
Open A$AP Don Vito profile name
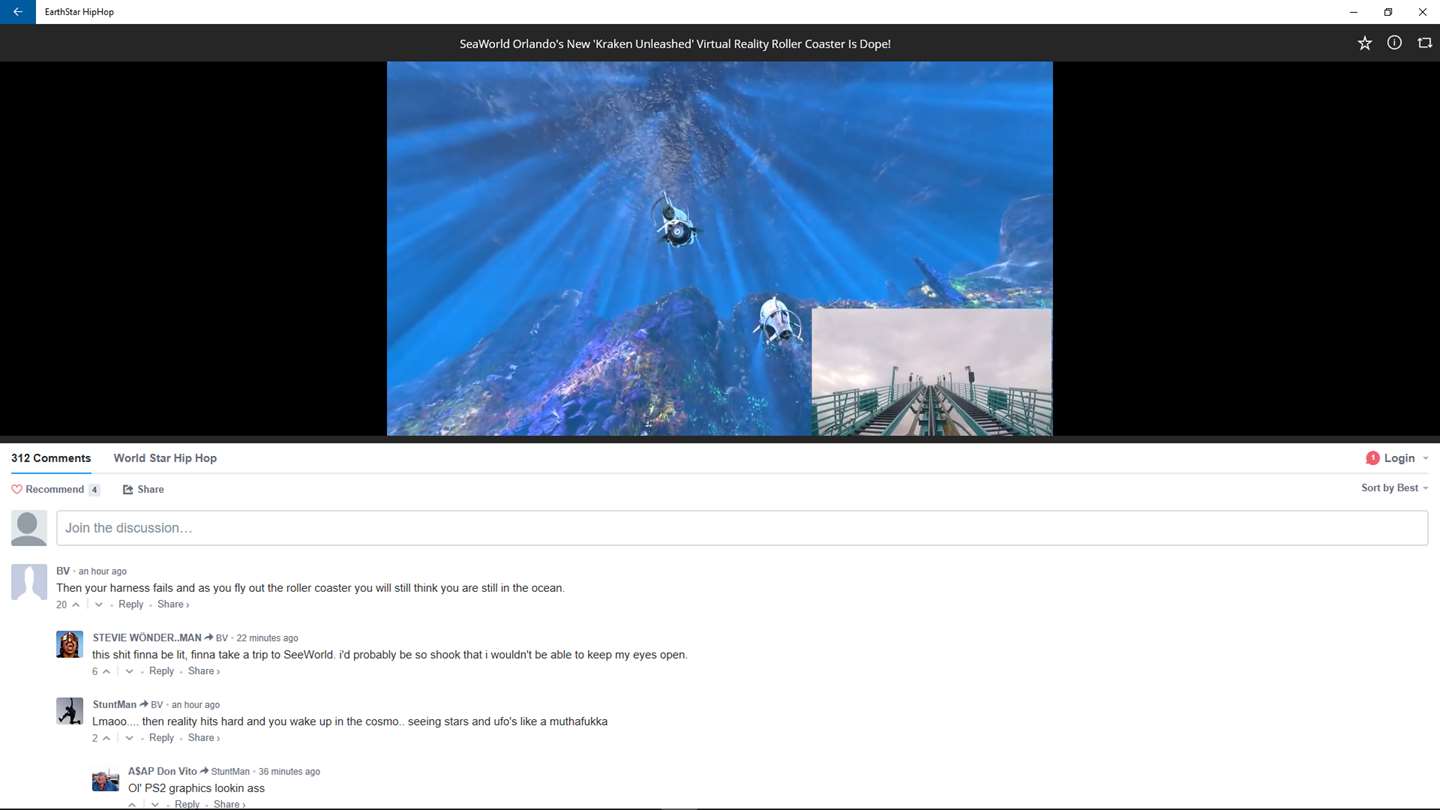162,771
